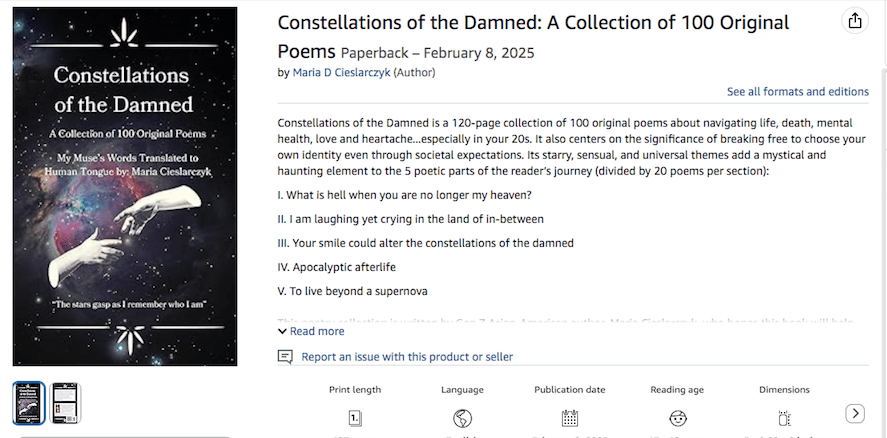Viewport: 887px width, 438px height.
Task: Open the main book cover image
Action: pyautogui.click(x=125, y=187)
